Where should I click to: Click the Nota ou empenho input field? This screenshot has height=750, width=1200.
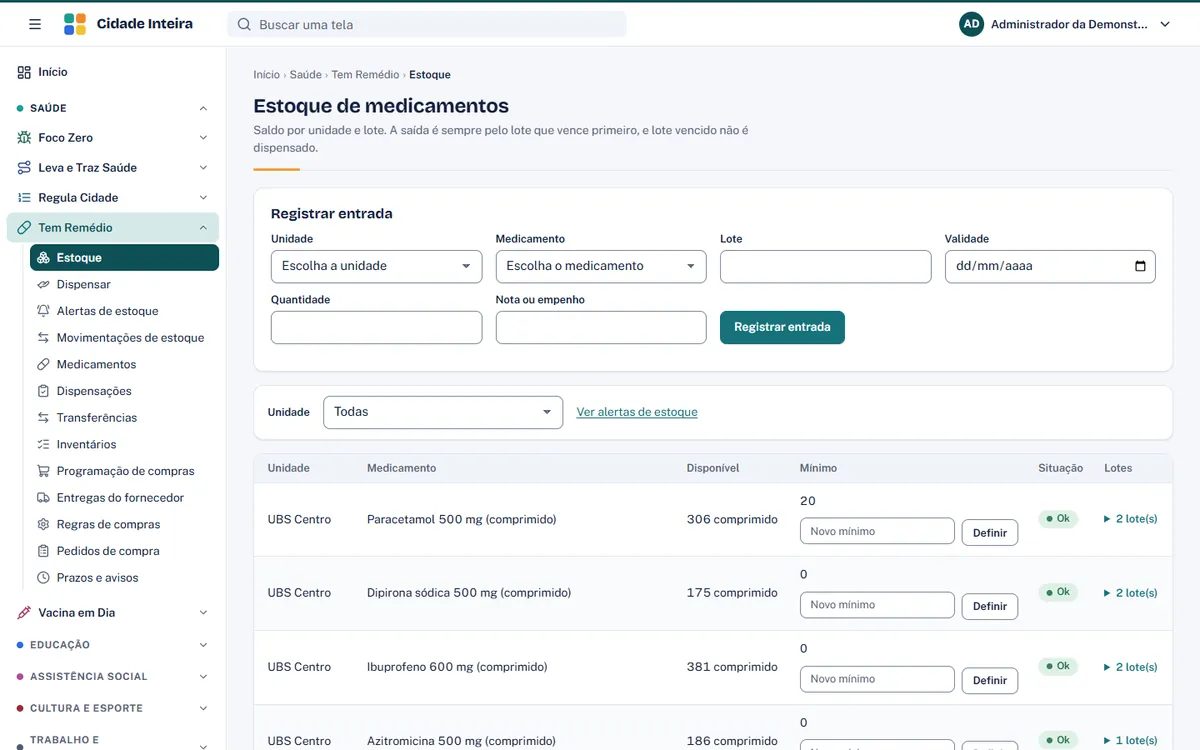(x=601, y=327)
